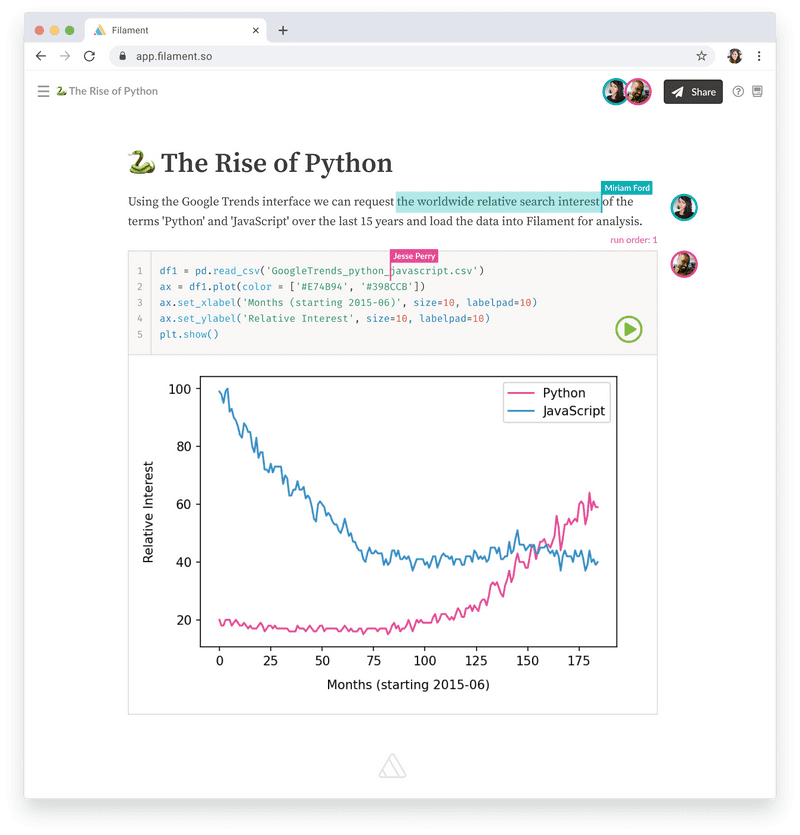Bookmark the page with the star icon
The height and width of the screenshot is (835, 800).
coord(702,56)
